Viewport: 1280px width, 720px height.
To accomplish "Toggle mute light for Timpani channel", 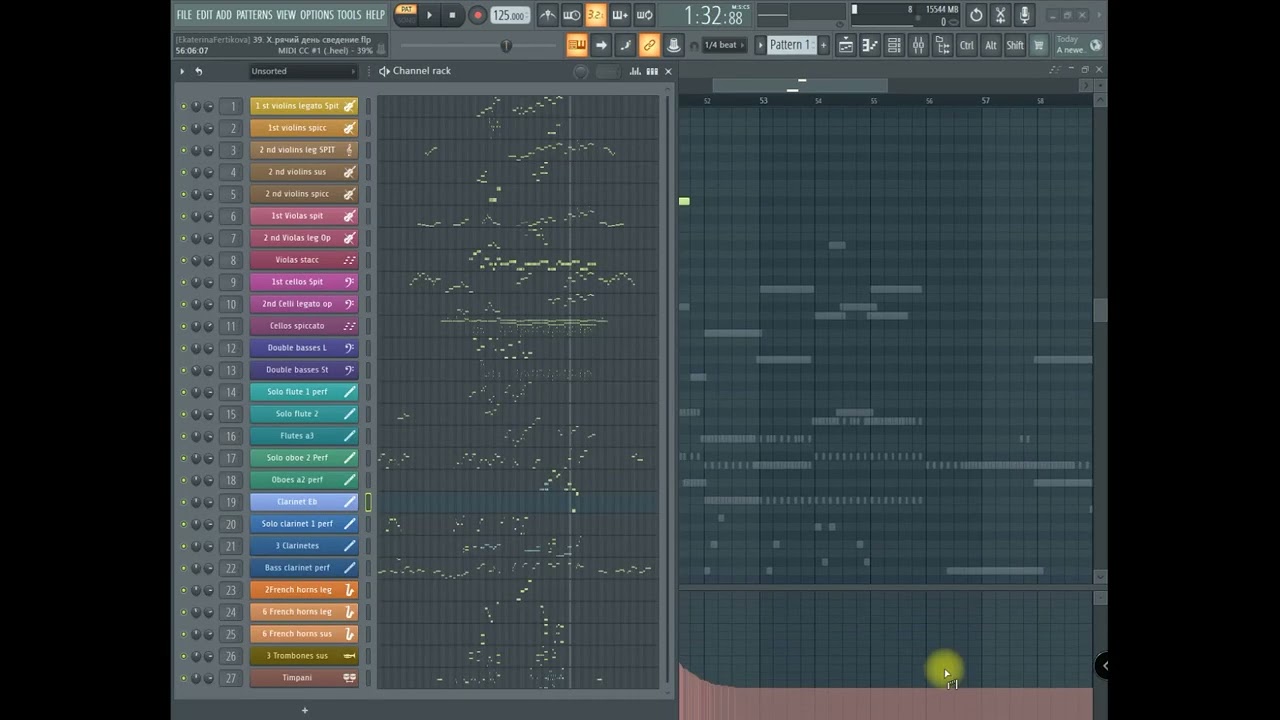I will (183, 678).
